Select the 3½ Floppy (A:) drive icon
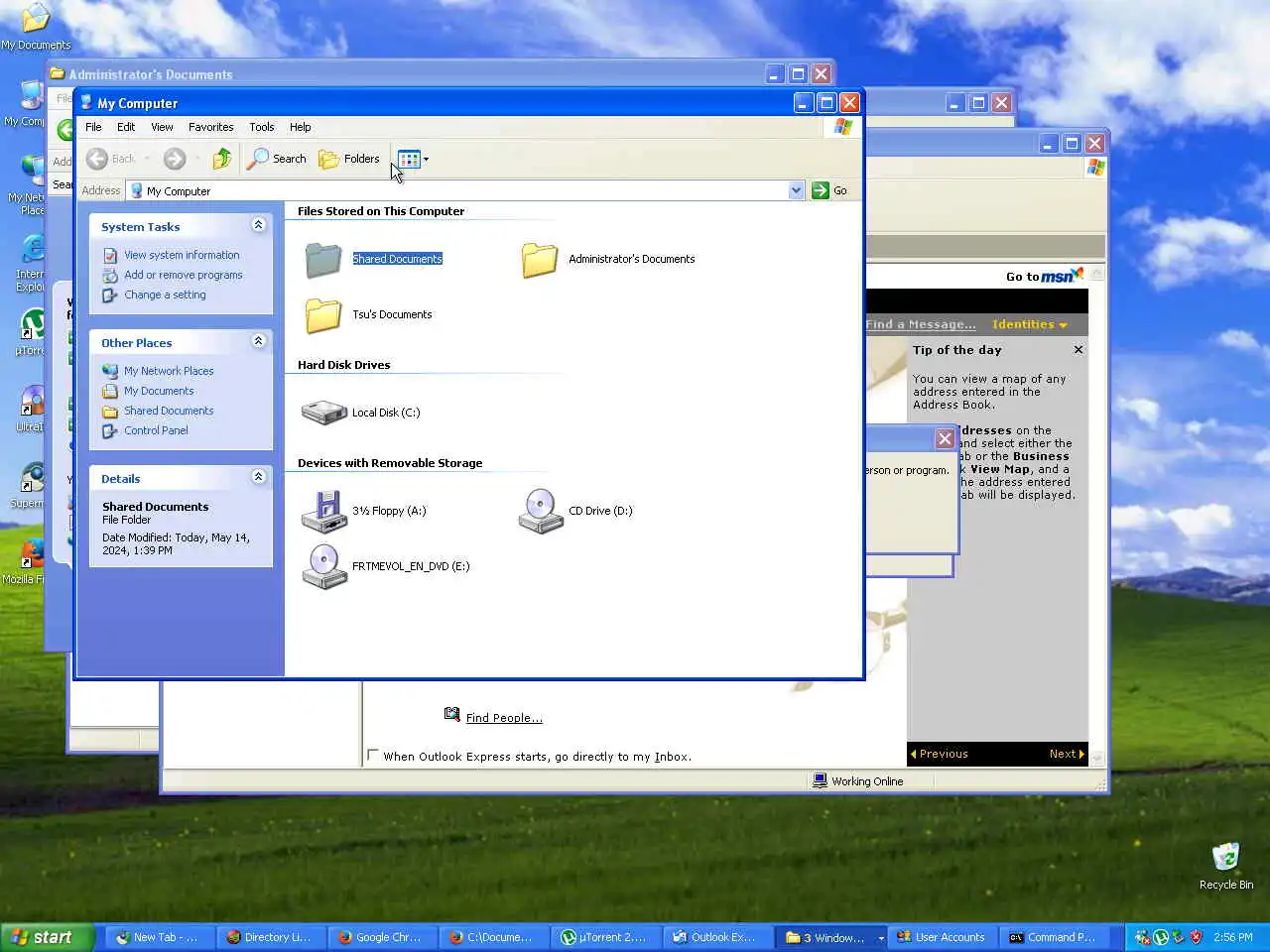This screenshot has width=1270, height=952. (x=323, y=511)
